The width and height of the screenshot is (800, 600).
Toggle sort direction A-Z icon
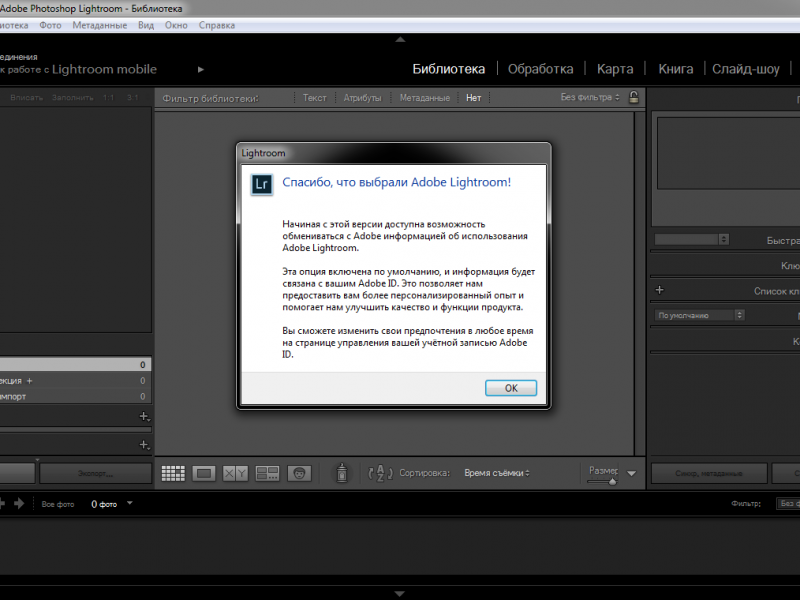pos(381,473)
